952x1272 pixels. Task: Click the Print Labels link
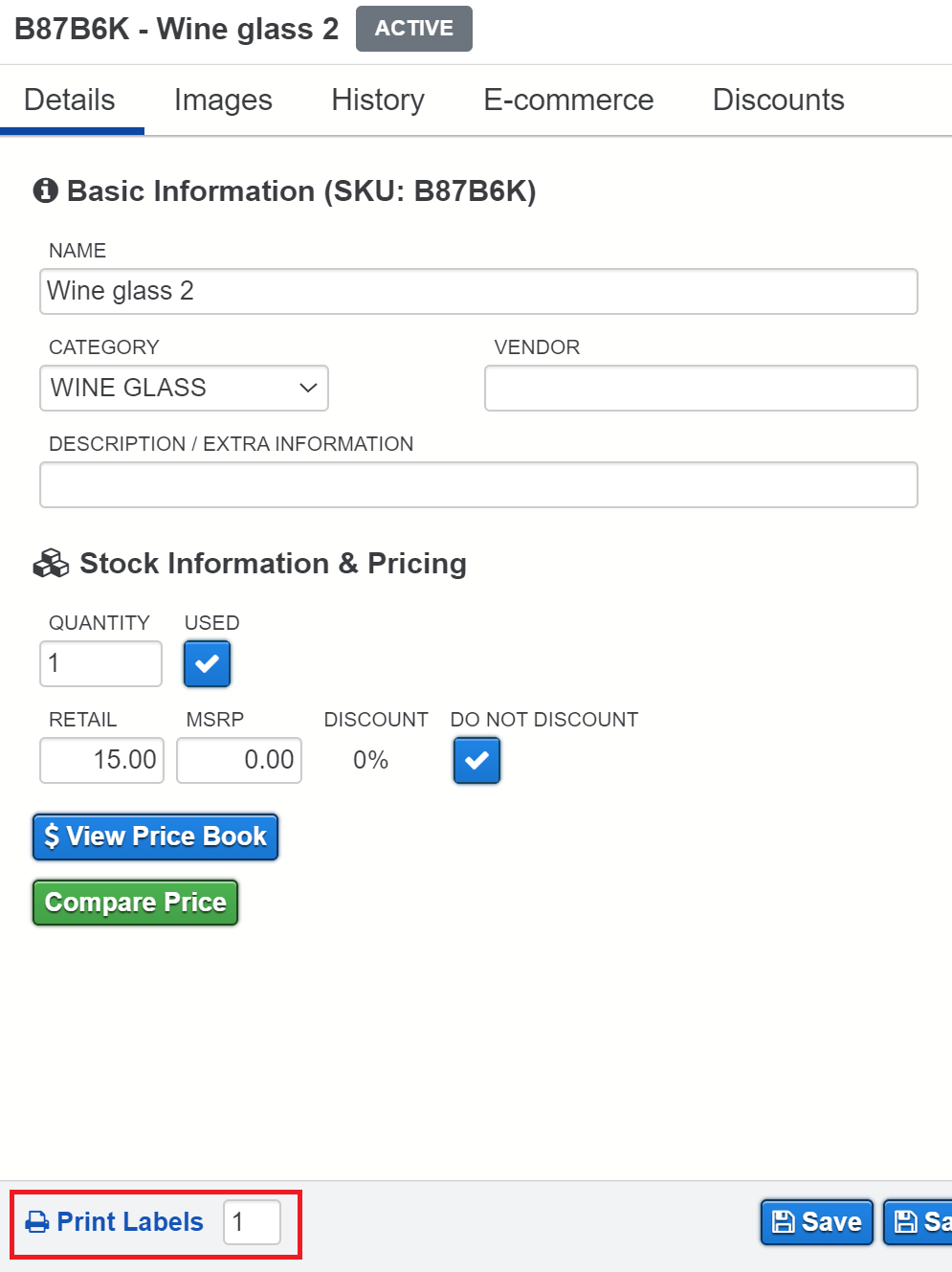pos(129,1222)
